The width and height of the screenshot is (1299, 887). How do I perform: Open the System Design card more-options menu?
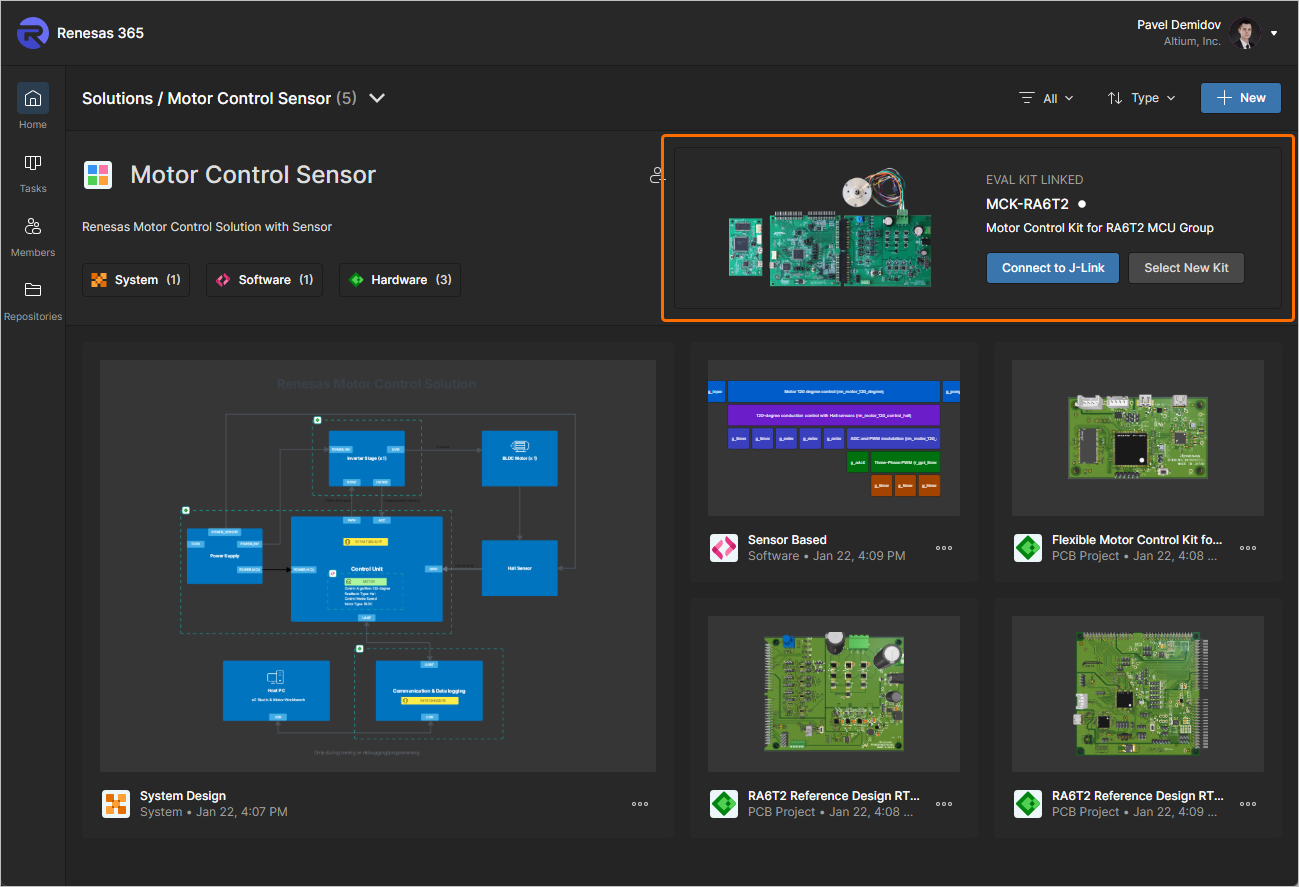pyautogui.click(x=640, y=804)
